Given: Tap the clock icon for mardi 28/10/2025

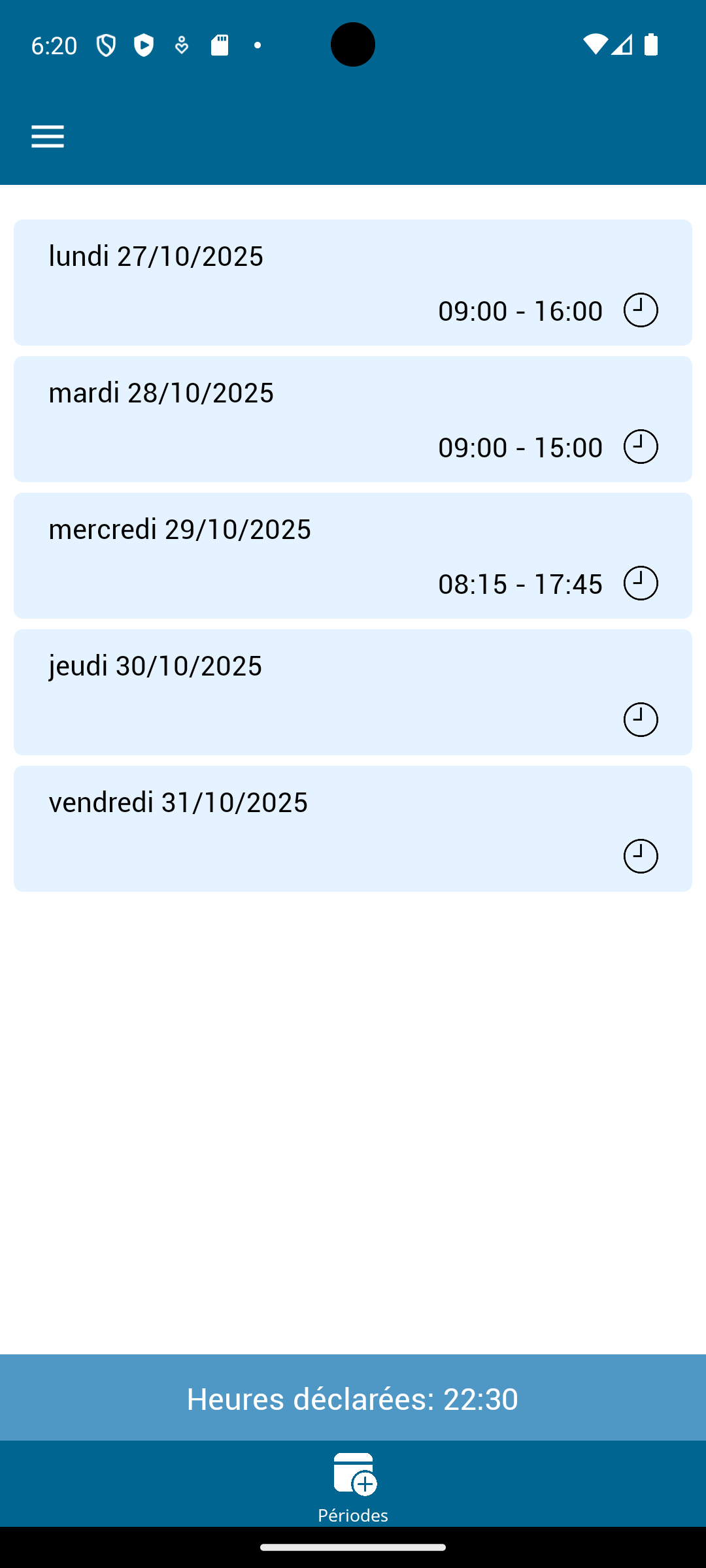Looking at the screenshot, I should pyautogui.click(x=641, y=446).
